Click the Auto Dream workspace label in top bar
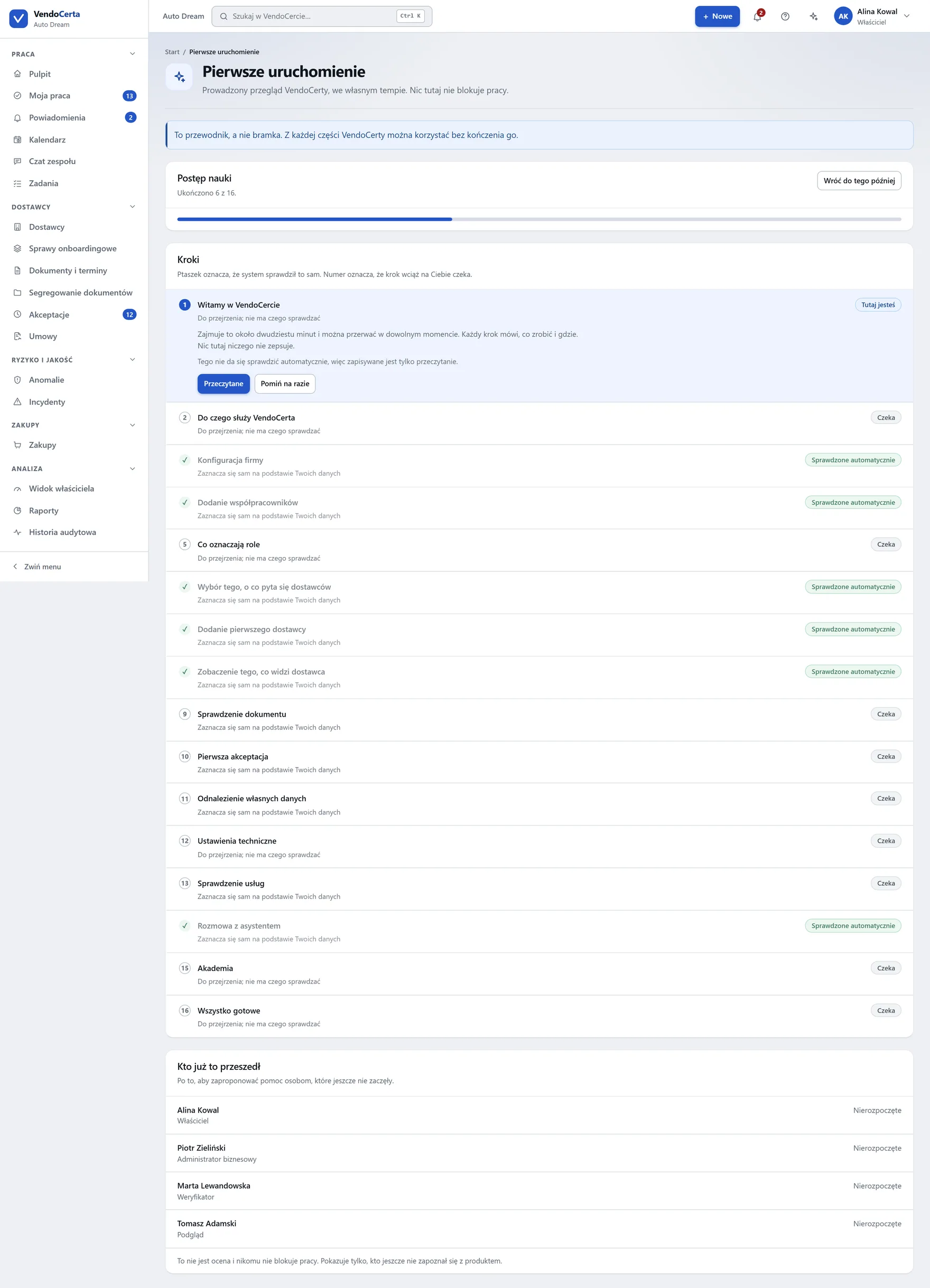 [183, 16]
